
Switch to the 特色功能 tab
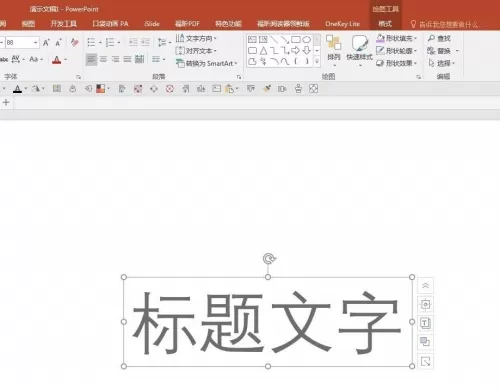(x=228, y=24)
